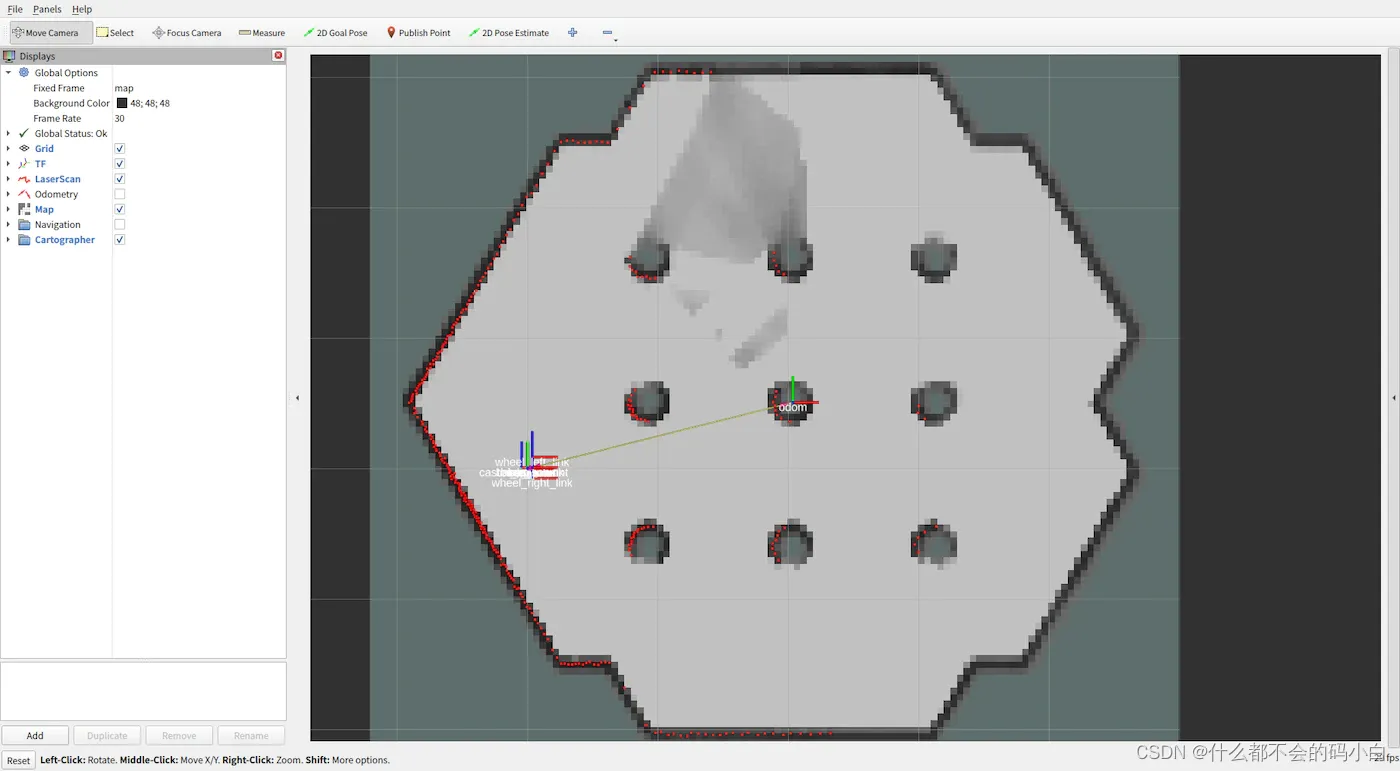Select the 2D Goal Pose tool

335,32
